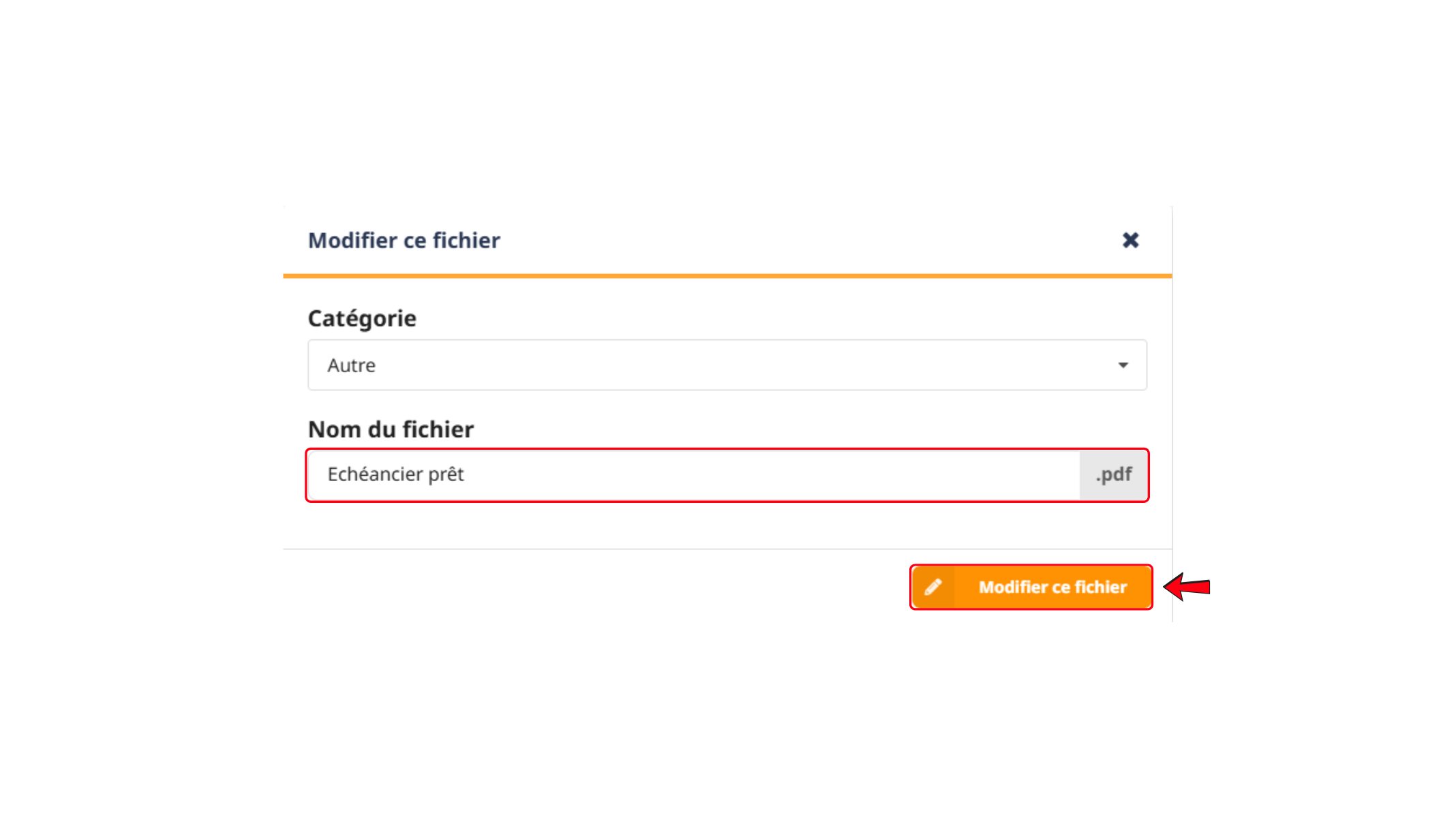Click the dialog title Modifier ce fichier

pos(404,240)
